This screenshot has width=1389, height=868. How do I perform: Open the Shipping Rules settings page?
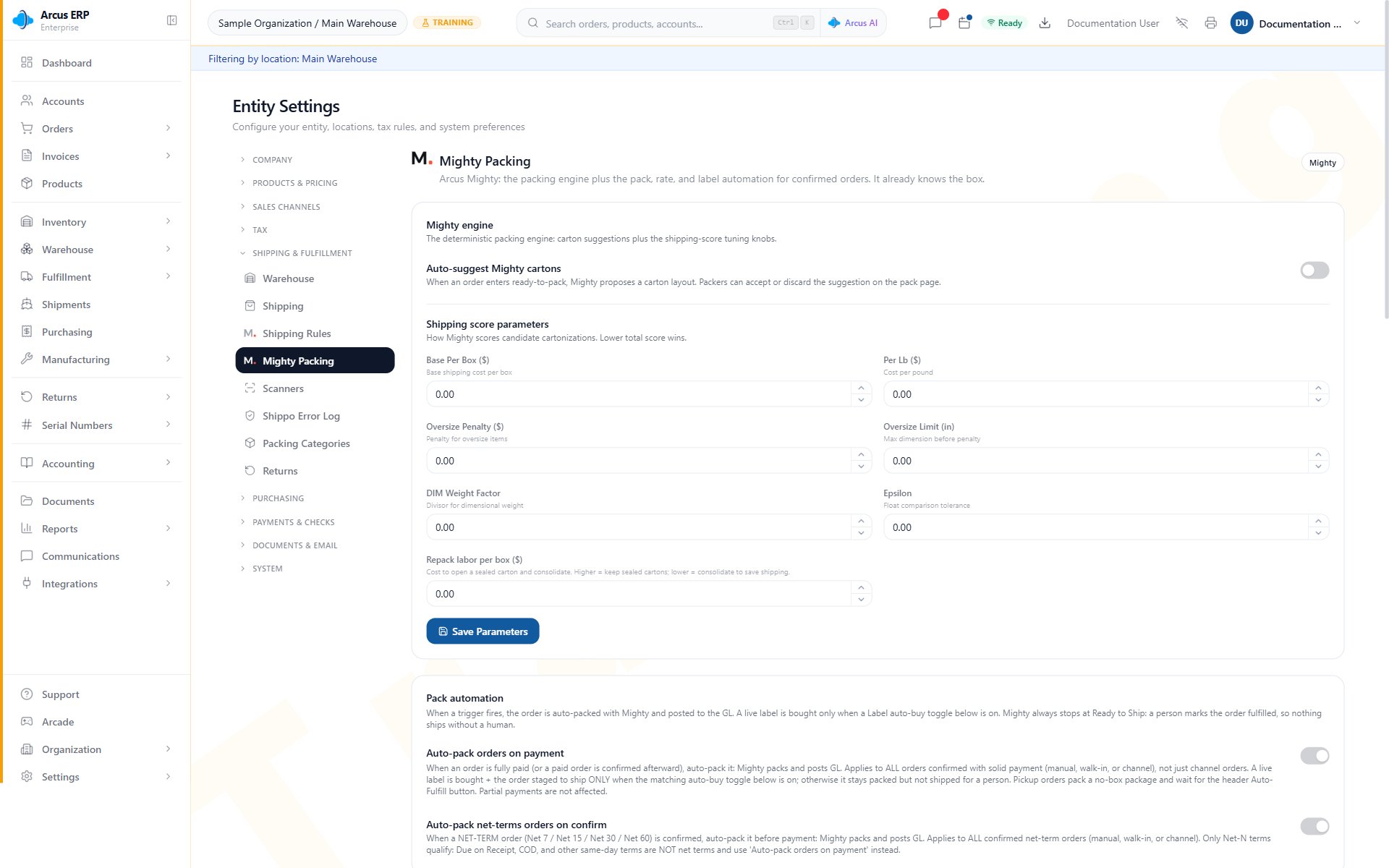315,333
